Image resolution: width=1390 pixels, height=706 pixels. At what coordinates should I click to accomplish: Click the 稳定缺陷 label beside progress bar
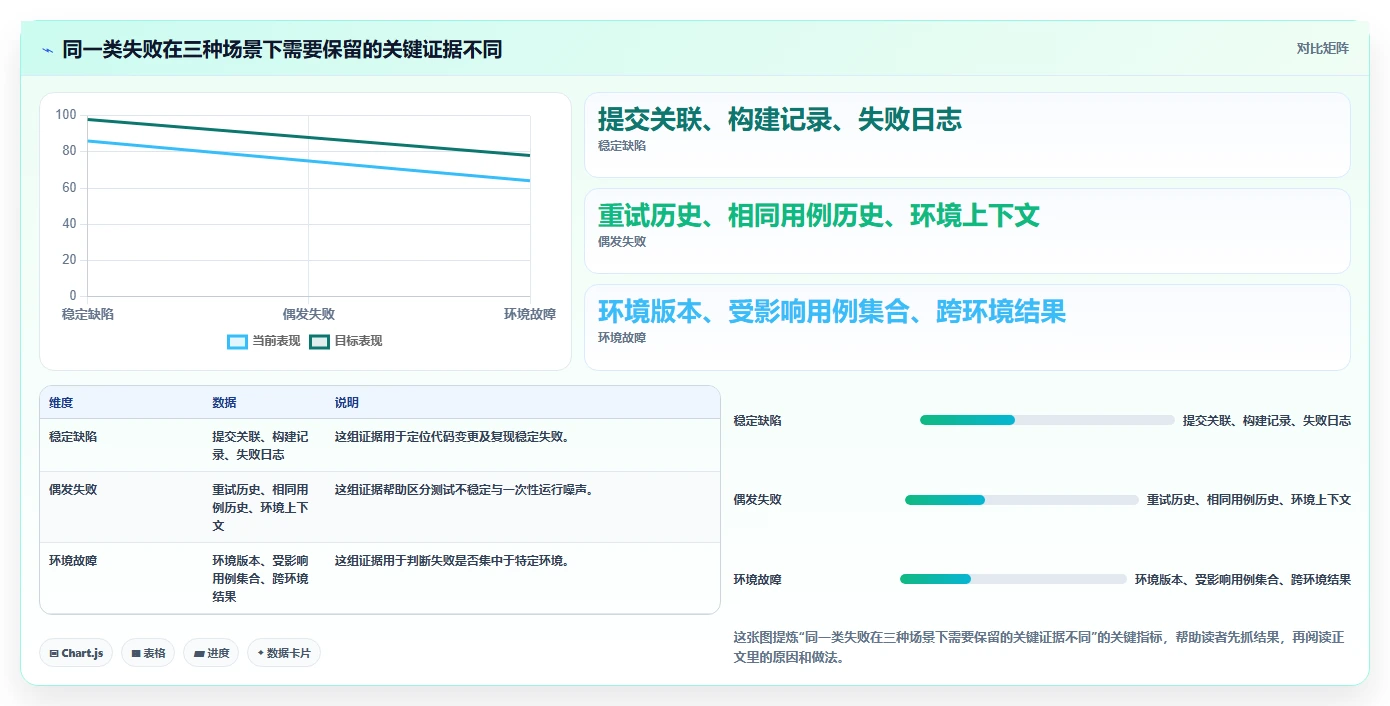(x=758, y=421)
